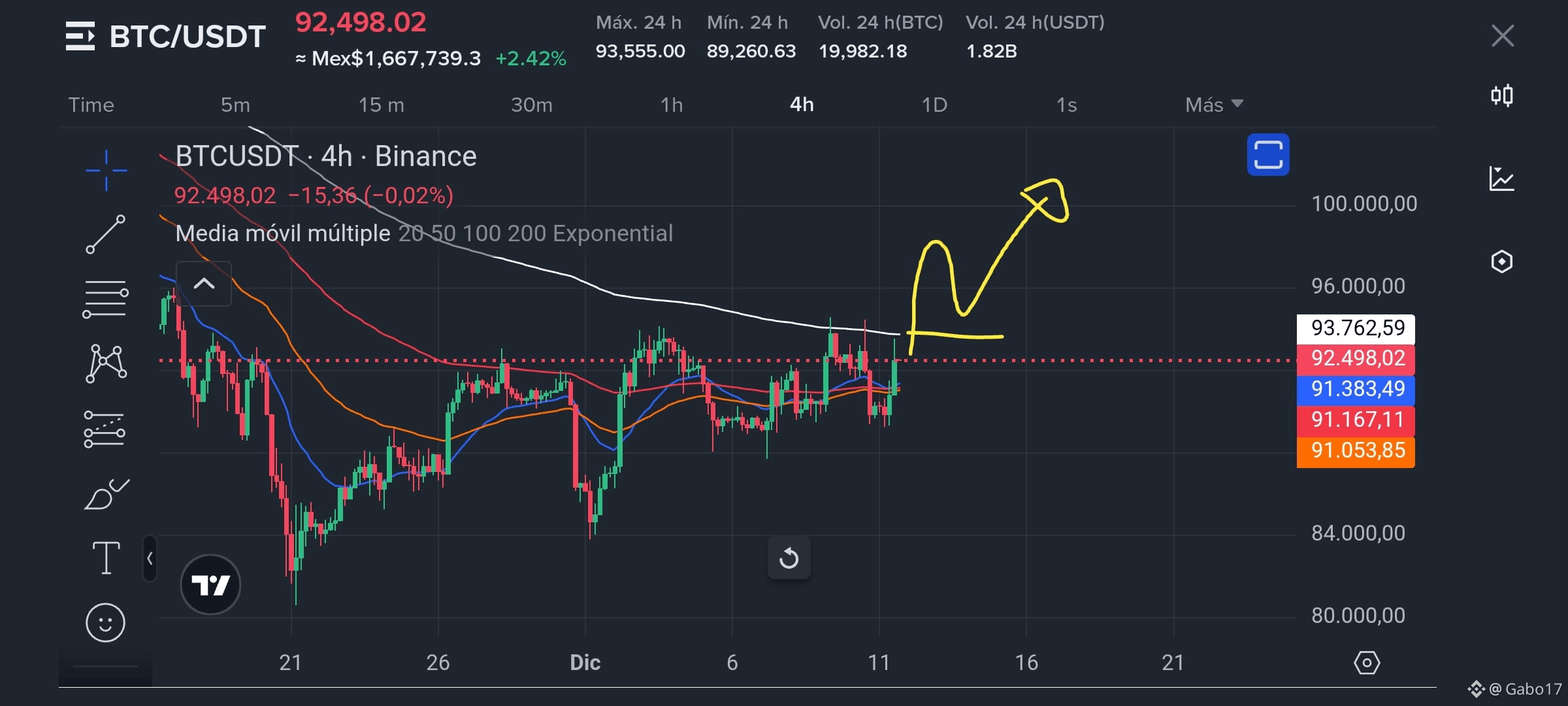
Task: Click the 96.000,00 price axis level
Action: tap(1358, 286)
